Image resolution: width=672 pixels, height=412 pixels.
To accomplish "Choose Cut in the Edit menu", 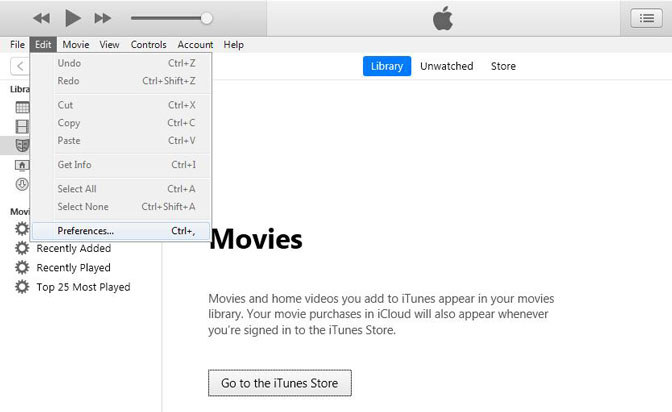I will (121, 105).
